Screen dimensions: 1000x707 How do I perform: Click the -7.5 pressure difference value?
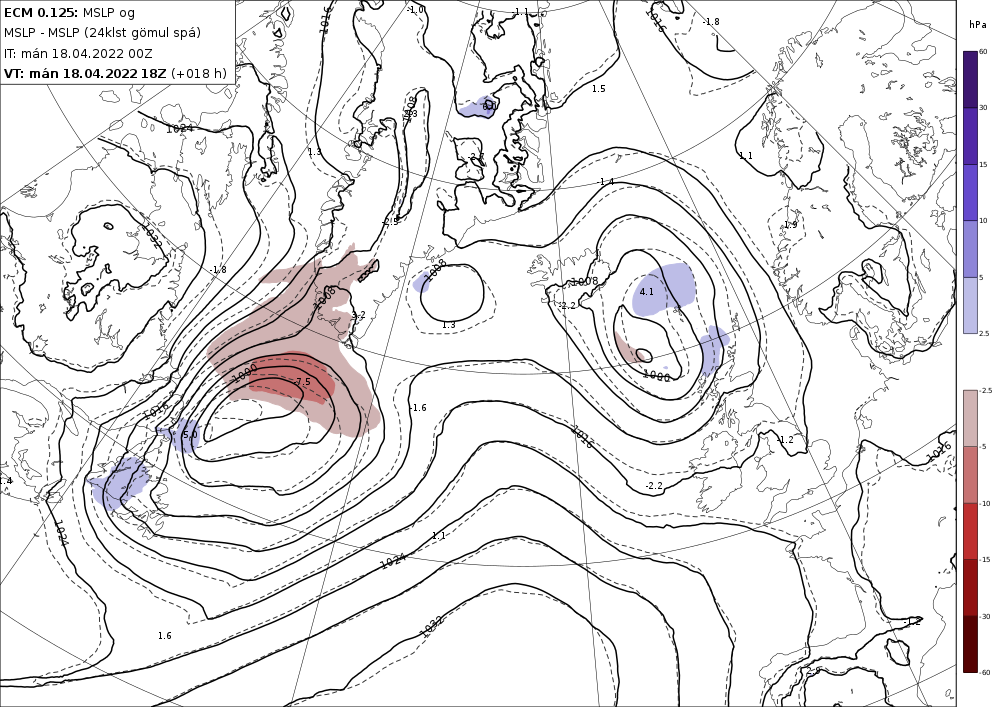302,382
